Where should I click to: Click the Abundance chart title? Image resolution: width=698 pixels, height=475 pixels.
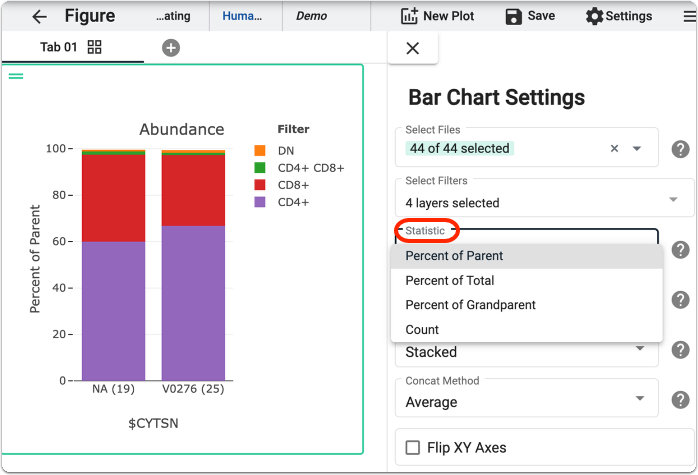point(182,129)
